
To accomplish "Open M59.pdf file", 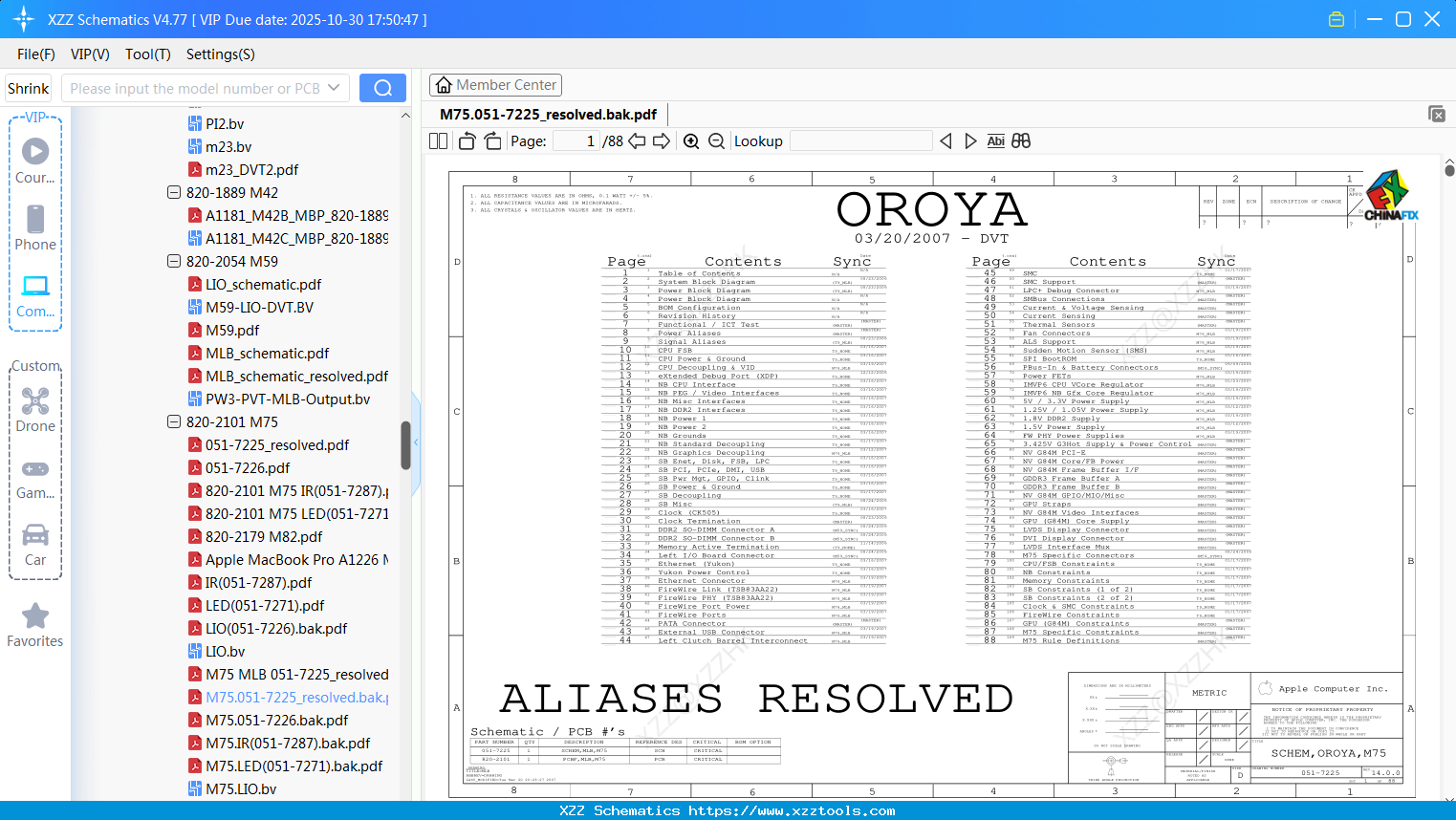I will pyautogui.click(x=225, y=330).
